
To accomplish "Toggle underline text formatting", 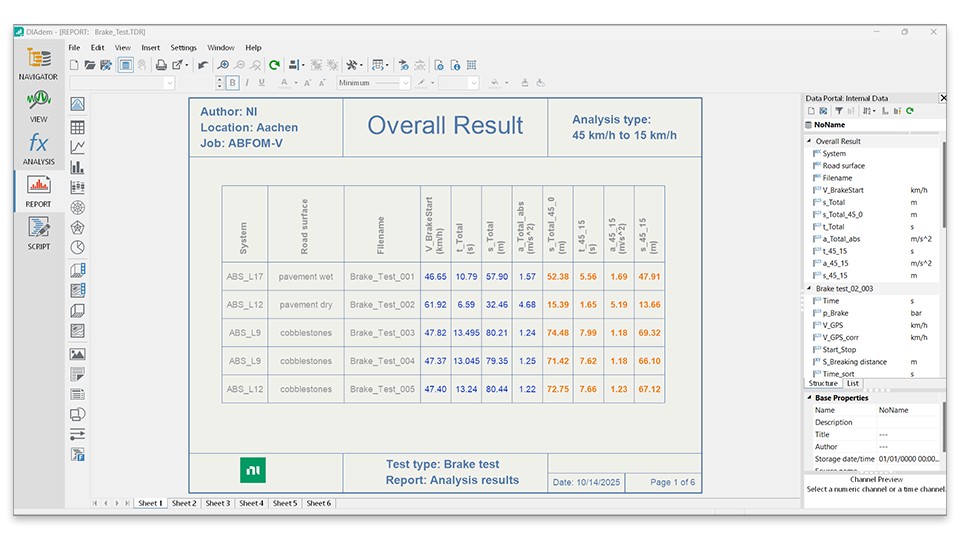I will [x=262, y=83].
